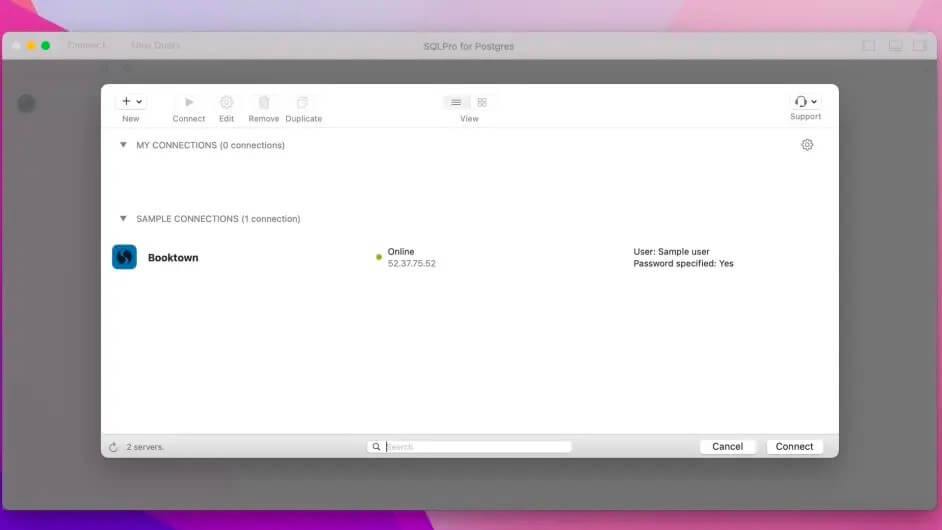The width and height of the screenshot is (942, 530).
Task: Open connections settings gear icon
Action: 807,145
